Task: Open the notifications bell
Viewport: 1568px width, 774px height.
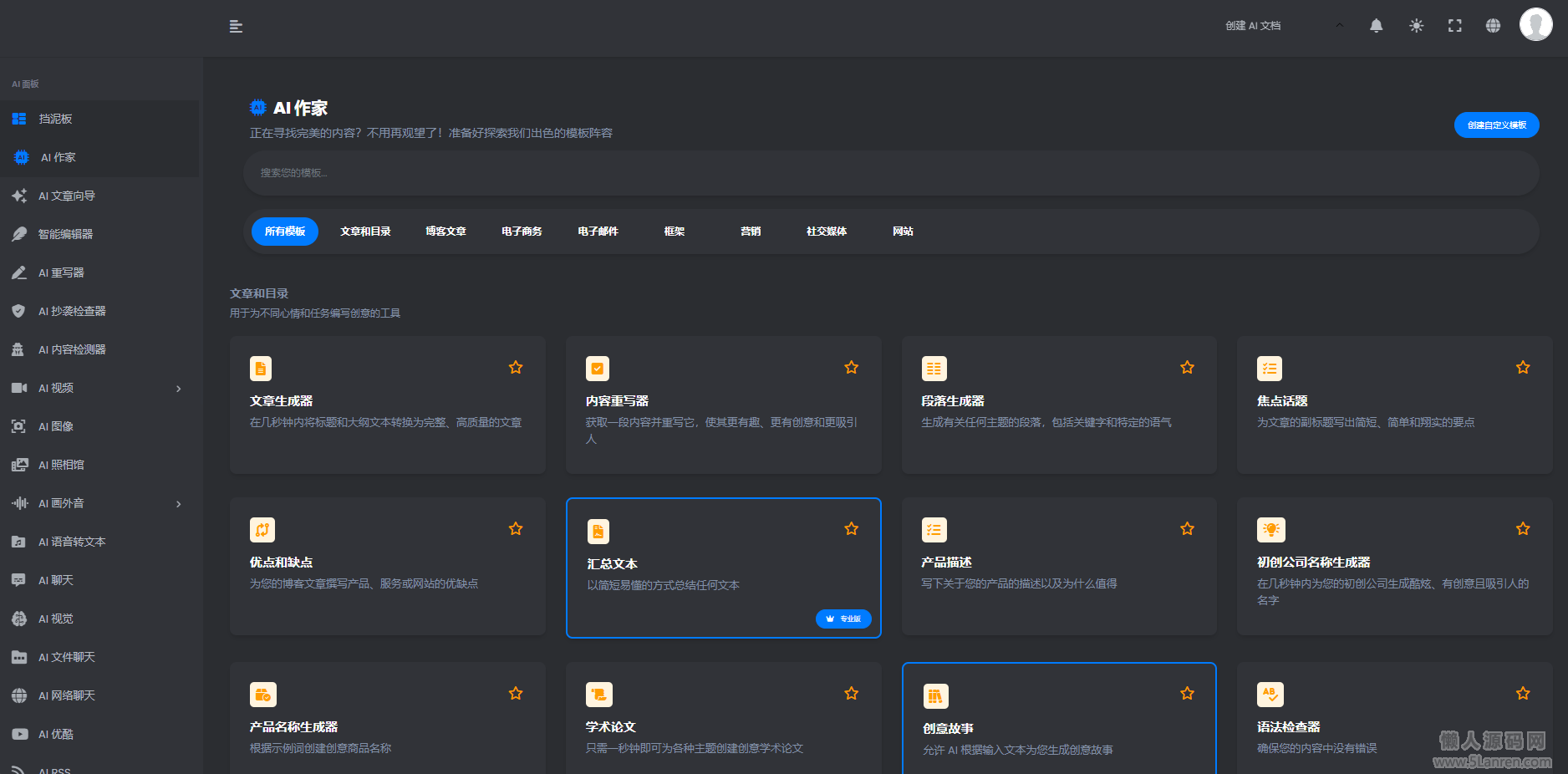Action: click(1376, 26)
